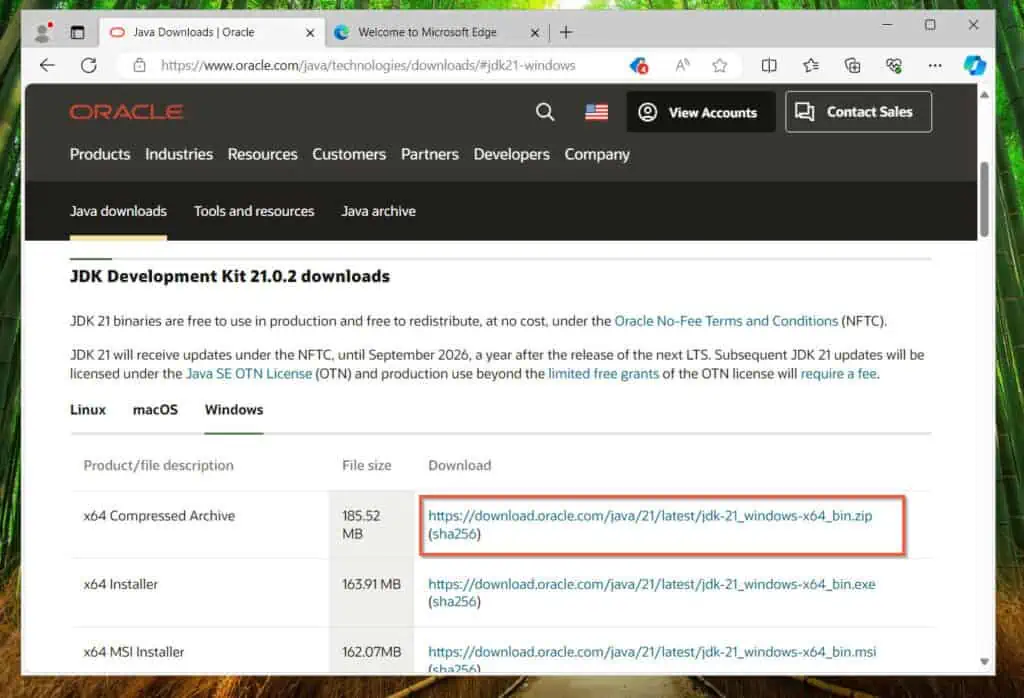
Task: Open the Java SE OTN License link
Action: [249, 374]
